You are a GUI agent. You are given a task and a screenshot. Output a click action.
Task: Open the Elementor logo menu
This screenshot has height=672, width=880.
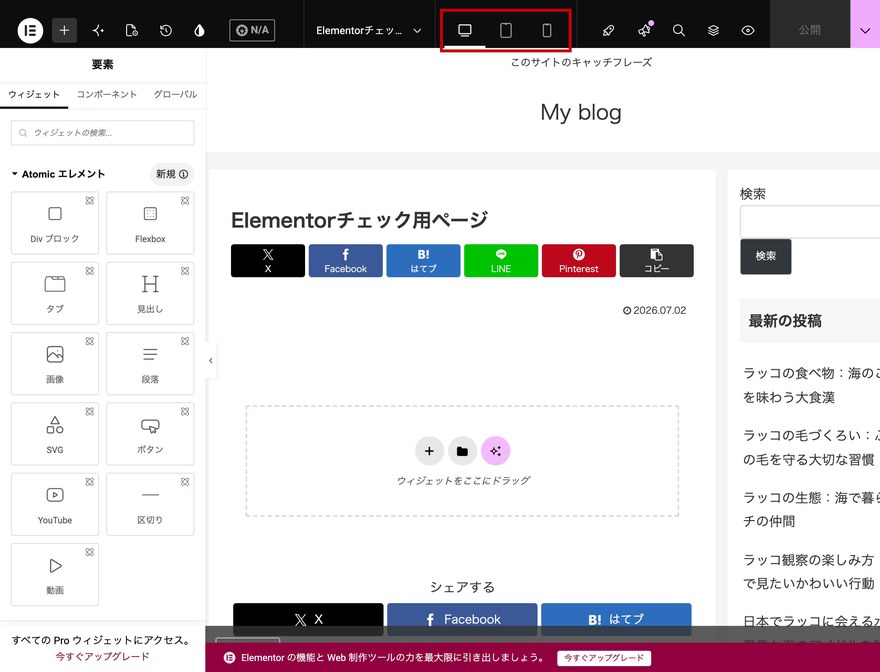point(30,30)
